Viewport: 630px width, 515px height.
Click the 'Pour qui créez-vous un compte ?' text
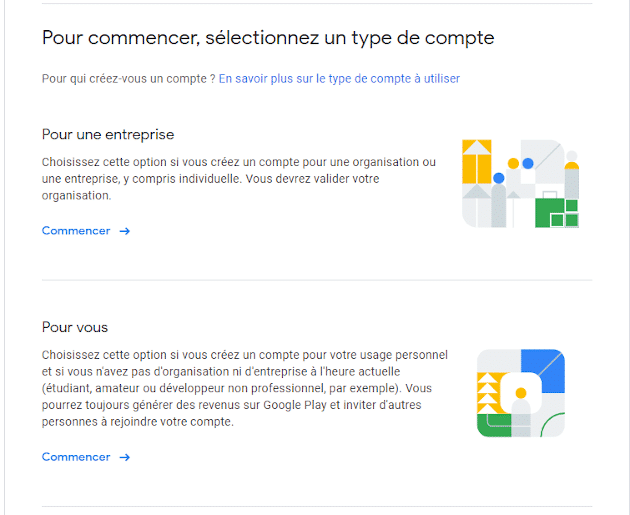(x=128, y=78)
